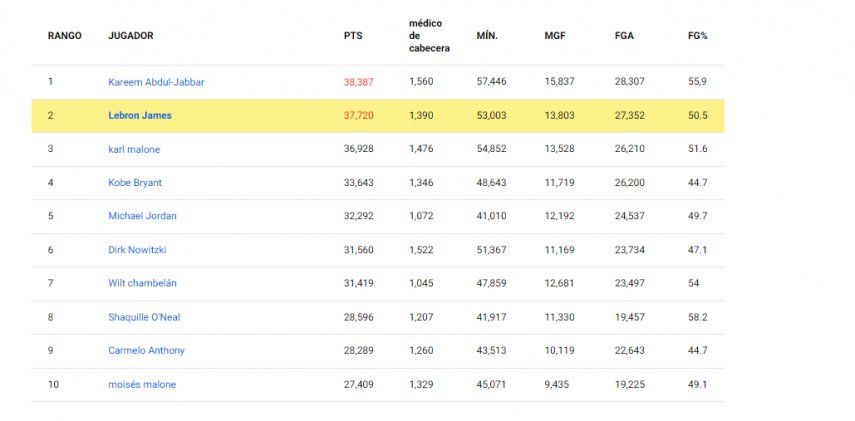Sort table by PTS column header
855x421 pixels.
click(x=353, y=36)
